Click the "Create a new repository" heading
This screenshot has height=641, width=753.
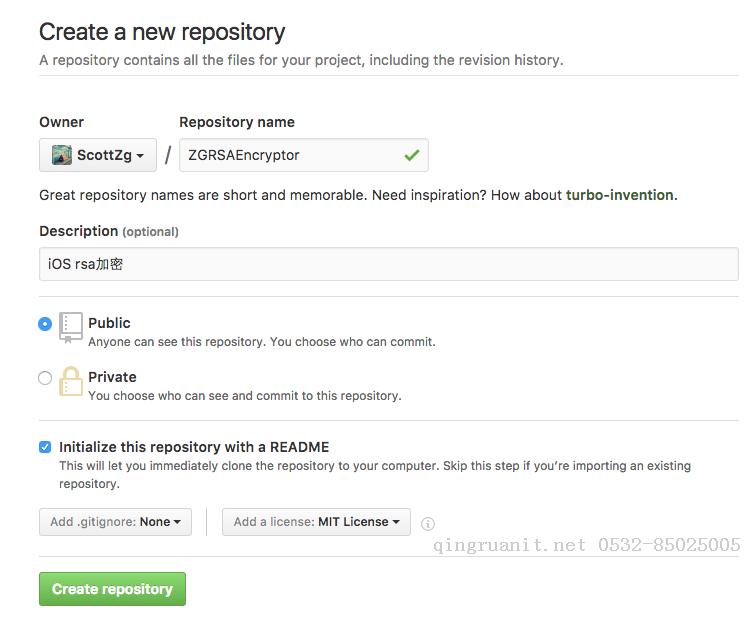(x=162, y=32)
